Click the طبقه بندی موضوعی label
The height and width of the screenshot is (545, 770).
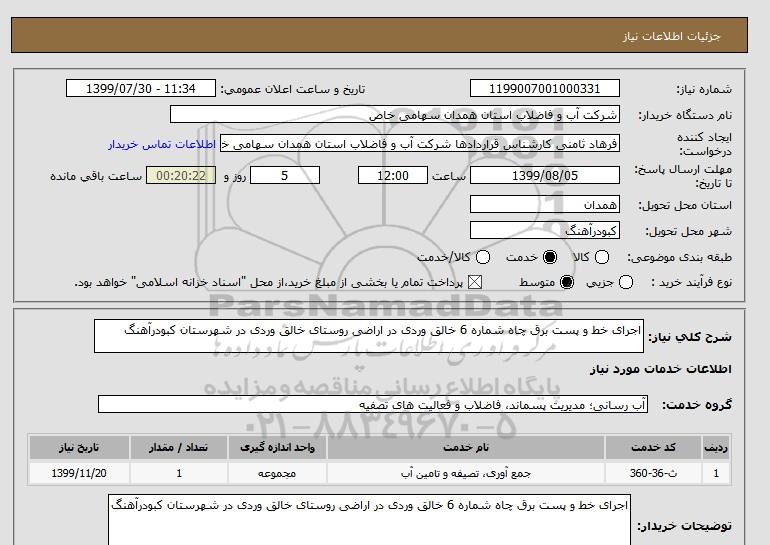(x=680, y=257)
